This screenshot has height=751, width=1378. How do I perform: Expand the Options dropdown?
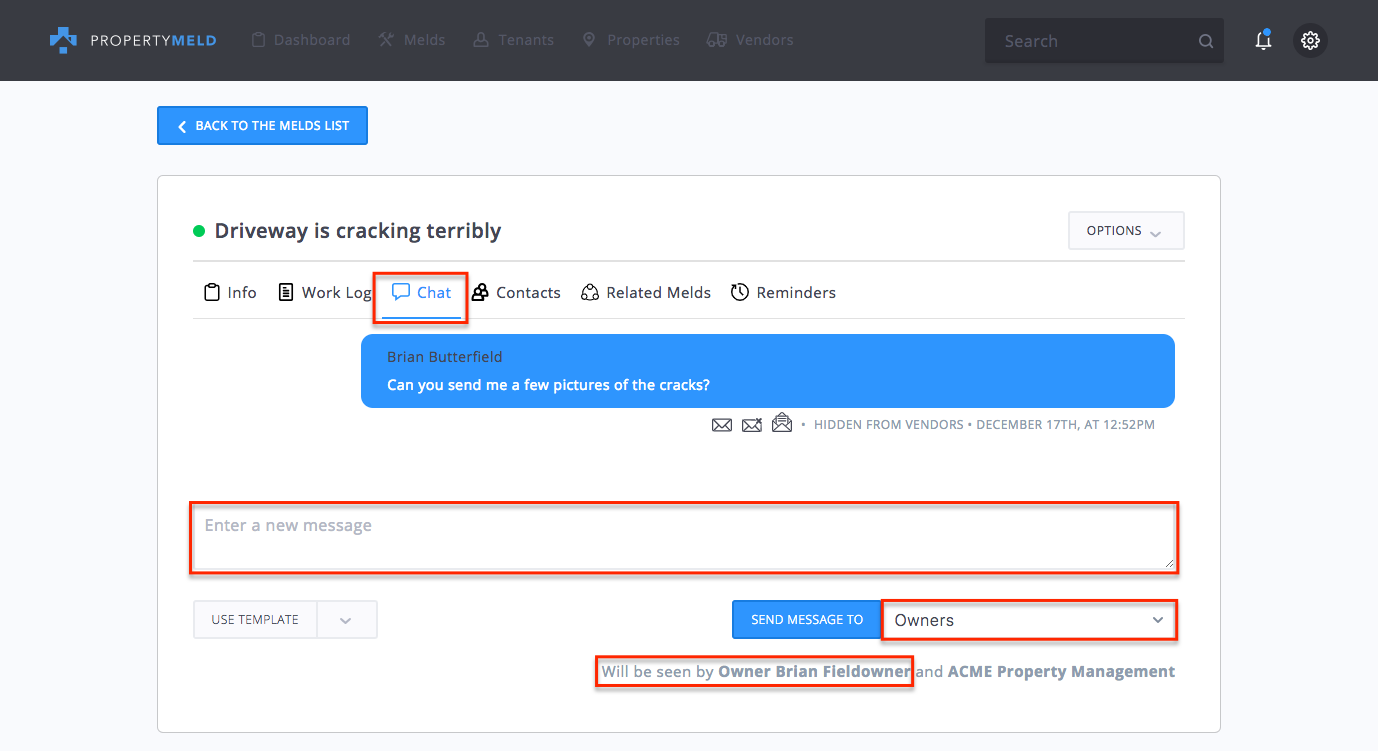tap(1126, 231)
